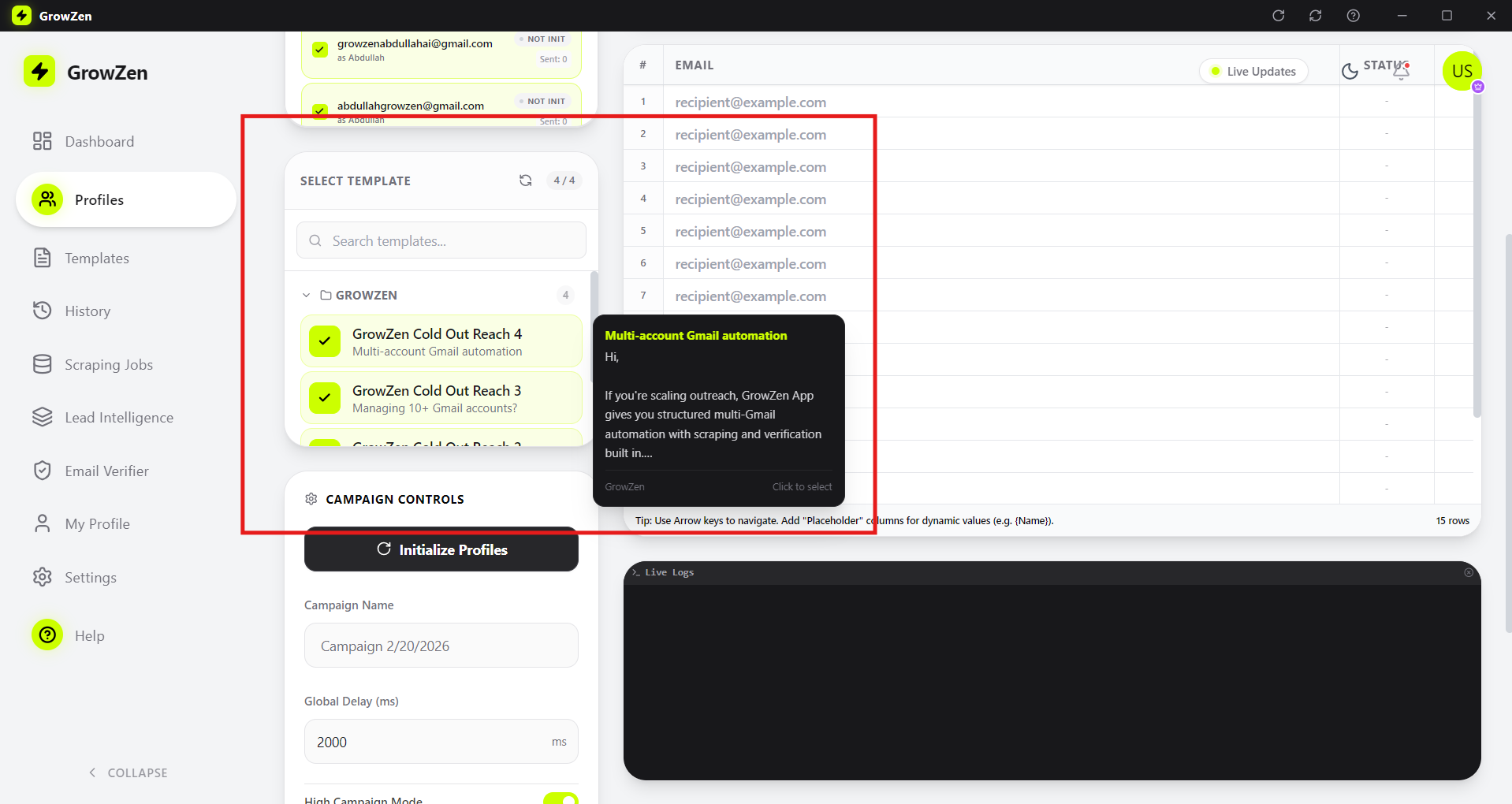Uncheck GrowZen Cold Out Reach 3 template
This screenshot has width=1512, height=804.
coord(325,398)
